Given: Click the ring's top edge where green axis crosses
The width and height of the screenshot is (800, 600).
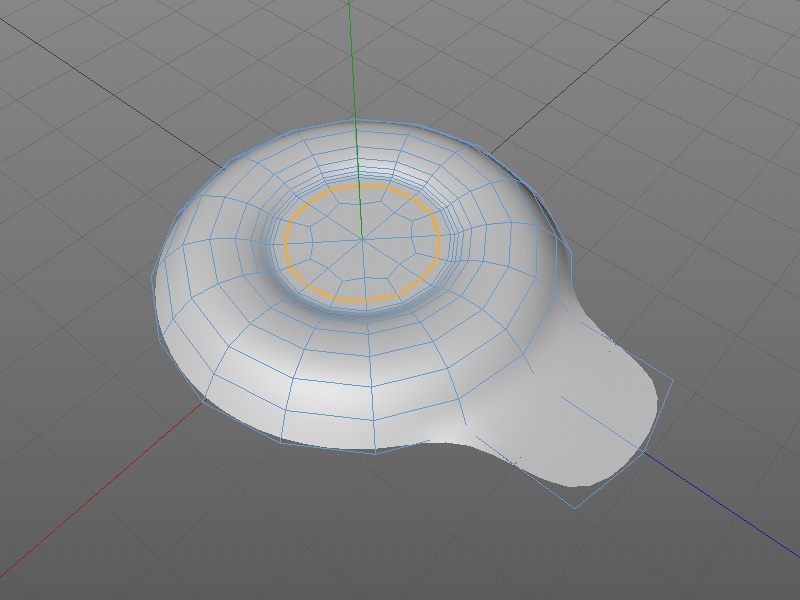Looking at the screenshot, I should [355, 123].
